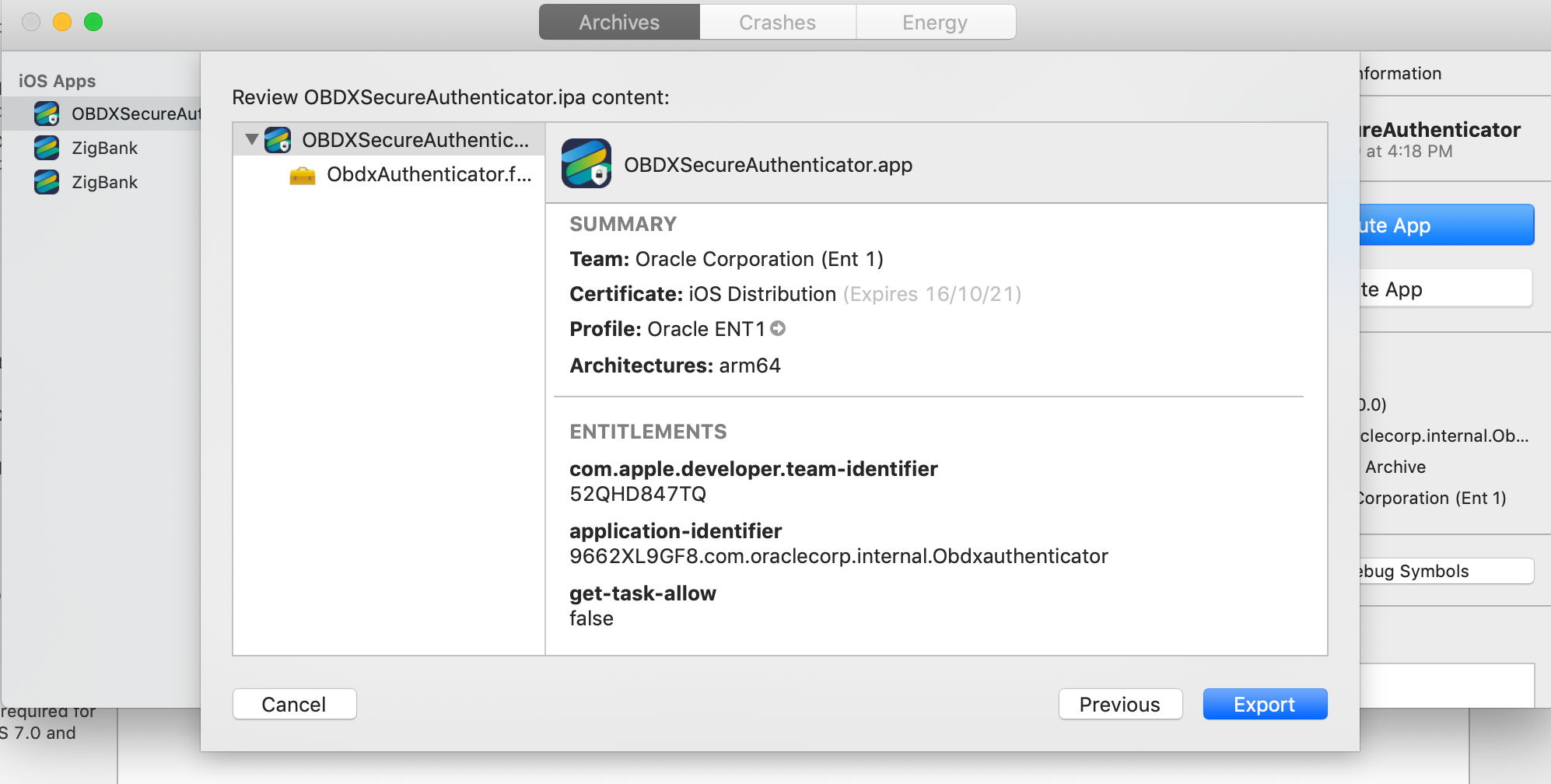
Task: Click the 9662XL9GF8.com.oraclecorp.internal.Obdxauthenticator value
Action: (839, 556)
